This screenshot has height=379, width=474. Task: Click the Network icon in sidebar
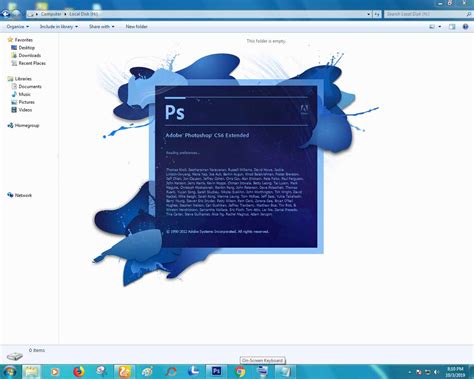[x=10, y=195]
